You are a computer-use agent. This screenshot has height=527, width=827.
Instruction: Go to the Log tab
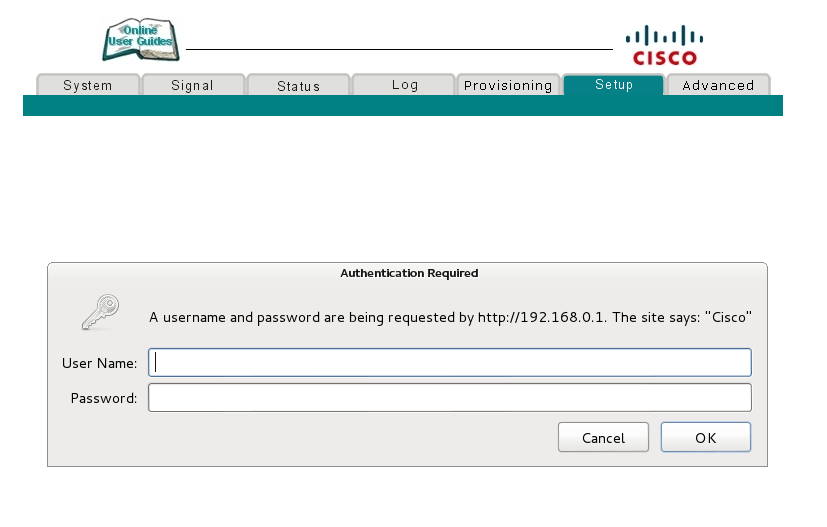(x=405, y=85)
